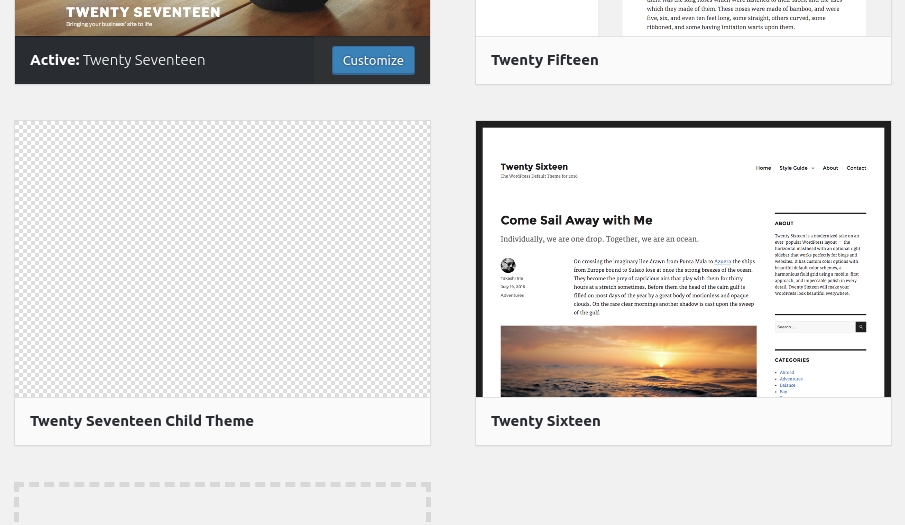Click the Twenty Seventeen header image
The width and height of the screenshot is (905, 525).
point(222,18)
